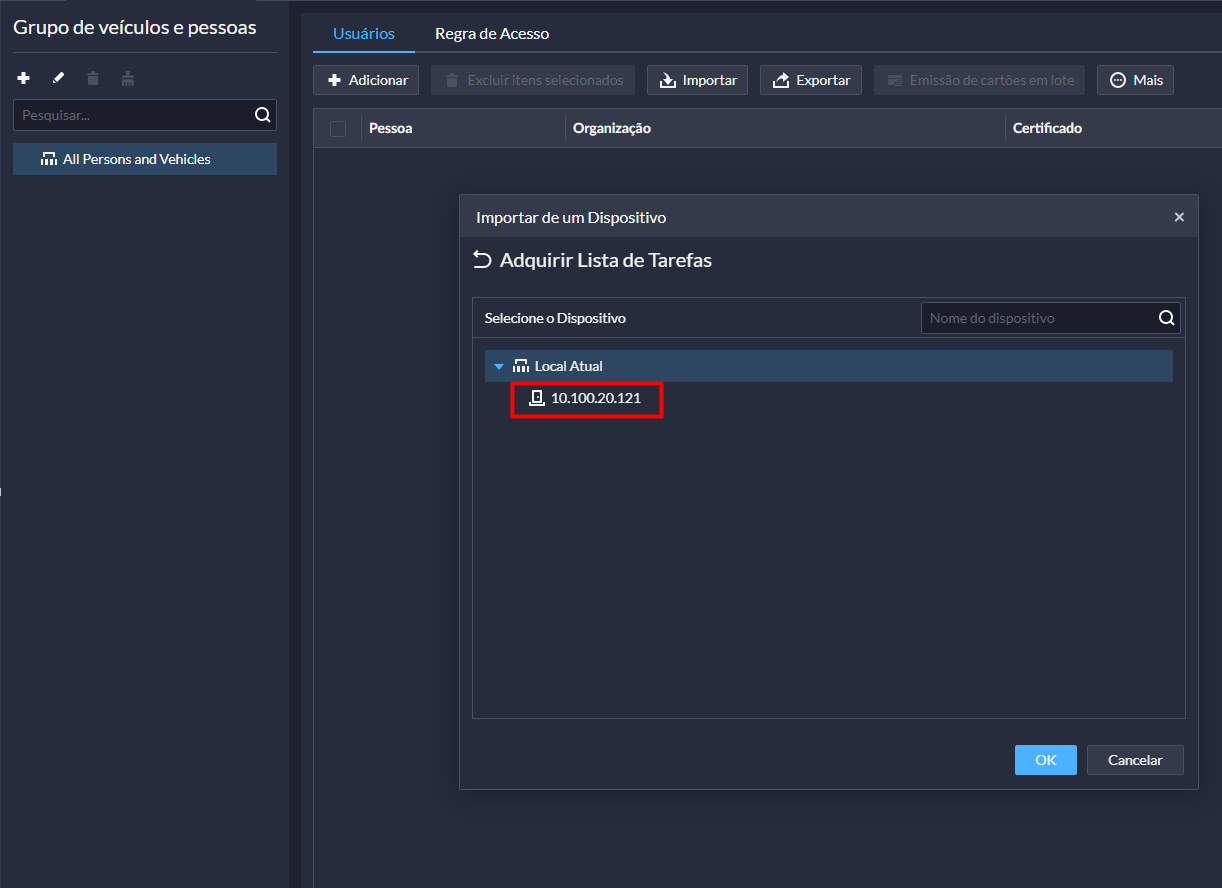
Task: Click the delete group trash icon
Action: [93, 78]
